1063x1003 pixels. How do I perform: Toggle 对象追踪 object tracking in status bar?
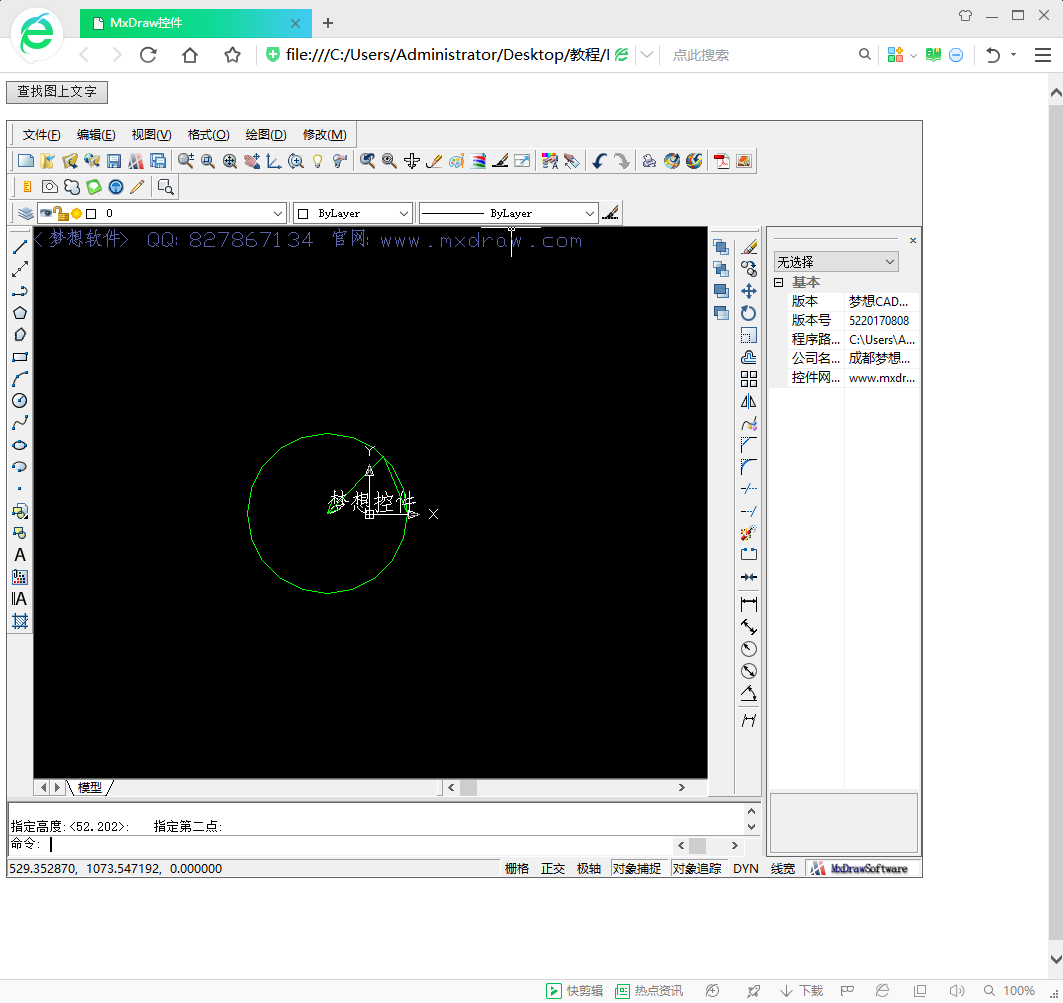[697, 869]
